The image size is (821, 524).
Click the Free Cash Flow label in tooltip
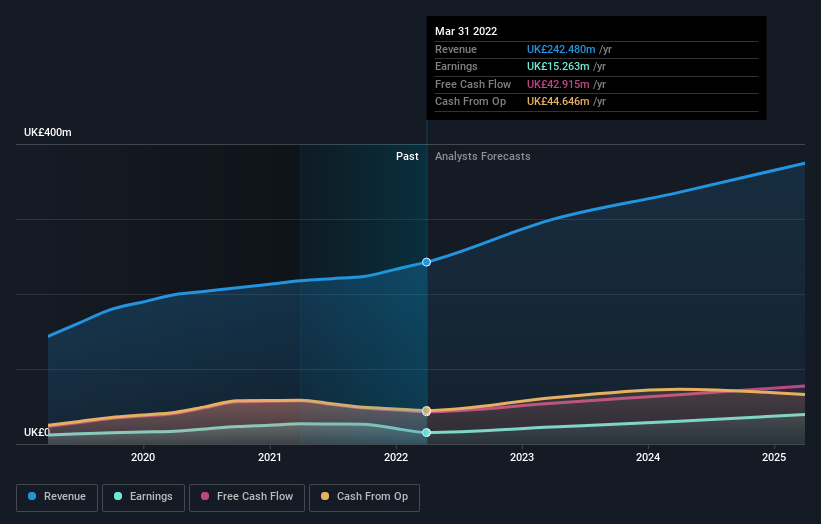tap(473, 84)
